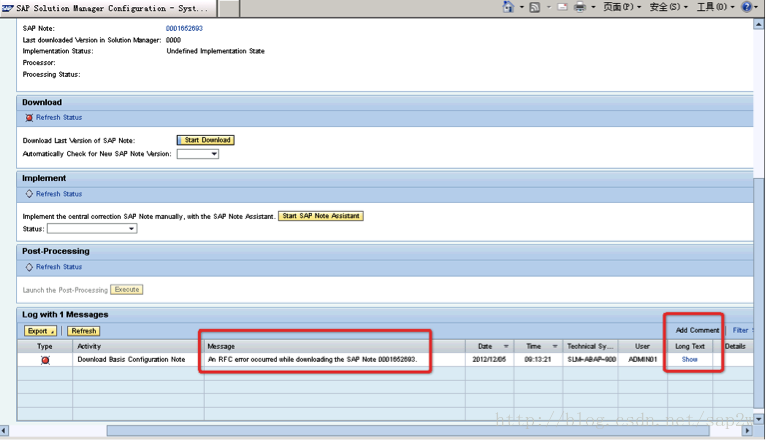Click the Print icon in browser toolbar

(x=580, y=7)
